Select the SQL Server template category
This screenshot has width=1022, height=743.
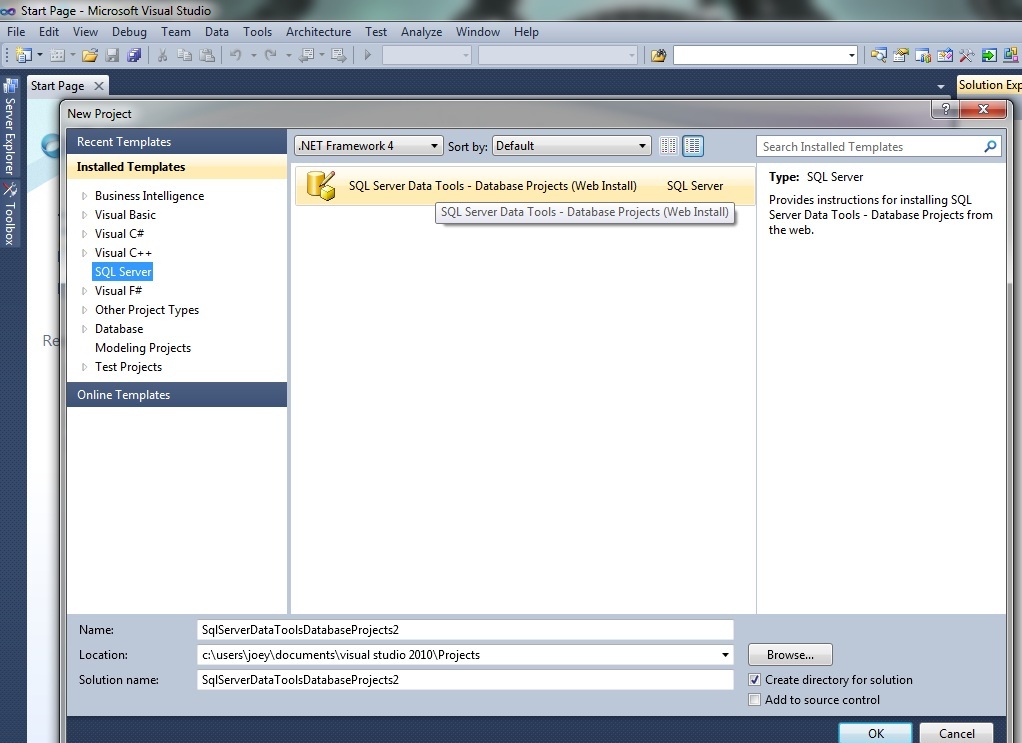123,272
